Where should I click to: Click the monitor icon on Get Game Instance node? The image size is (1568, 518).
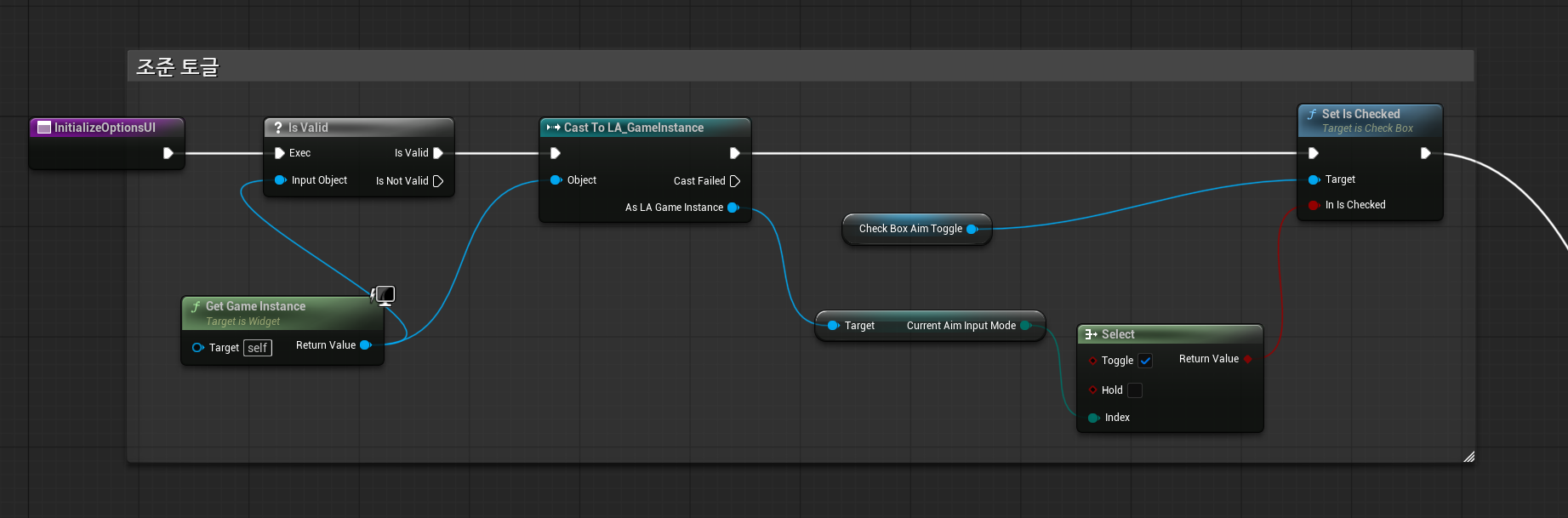point(384,296)
